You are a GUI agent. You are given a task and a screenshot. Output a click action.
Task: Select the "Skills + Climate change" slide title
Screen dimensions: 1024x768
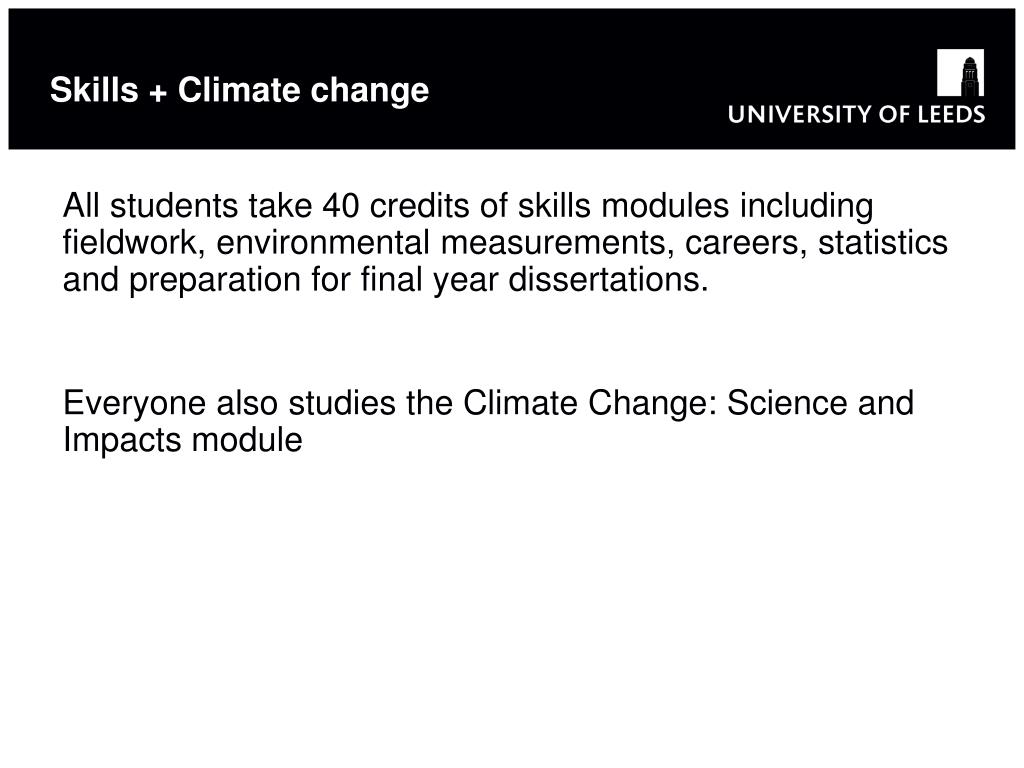pos(239,90)
